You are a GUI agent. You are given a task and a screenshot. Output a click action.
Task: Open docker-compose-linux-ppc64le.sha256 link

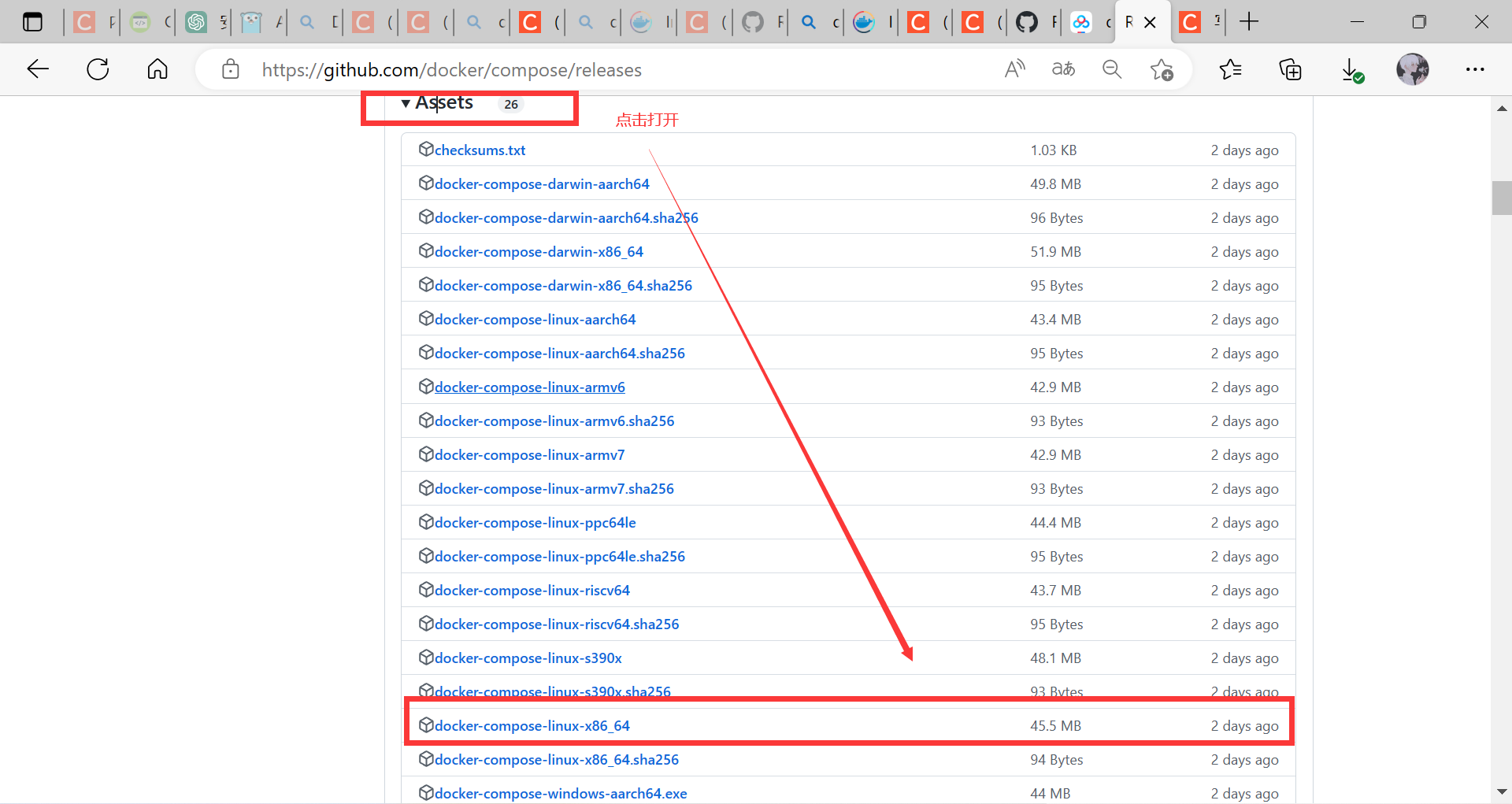pos(559,557)
